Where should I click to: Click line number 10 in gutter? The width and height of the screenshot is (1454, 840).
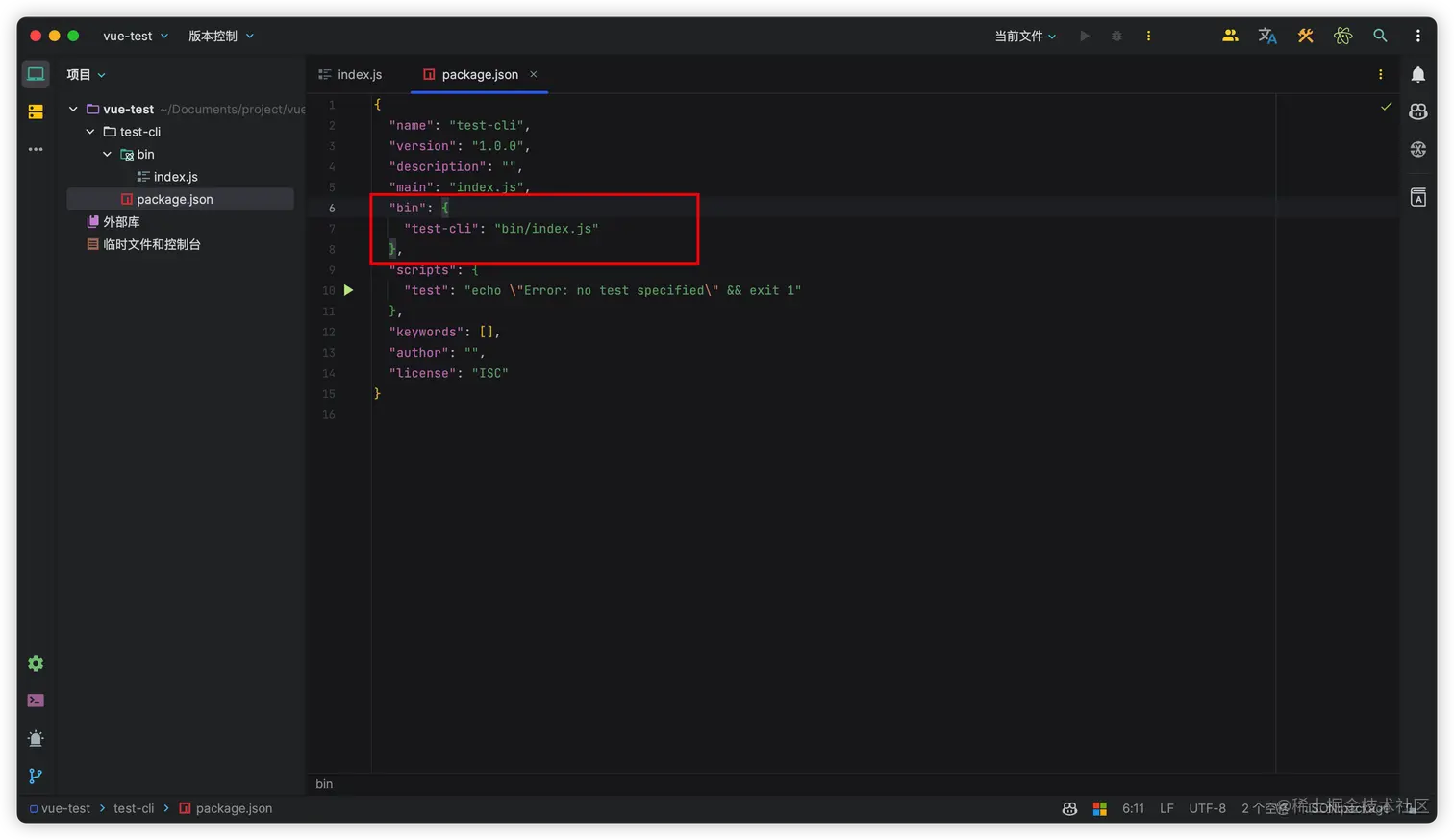pos(329,290)
